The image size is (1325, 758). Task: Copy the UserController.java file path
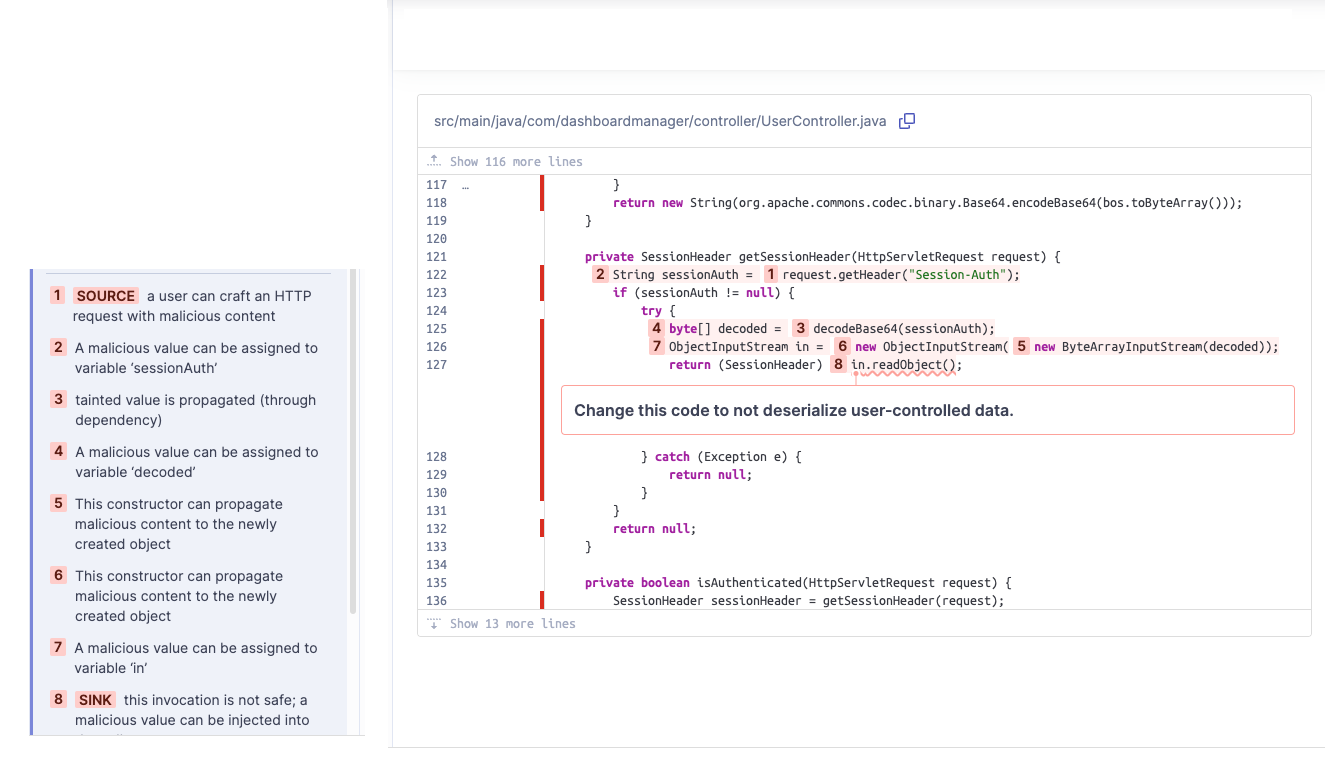907,121
